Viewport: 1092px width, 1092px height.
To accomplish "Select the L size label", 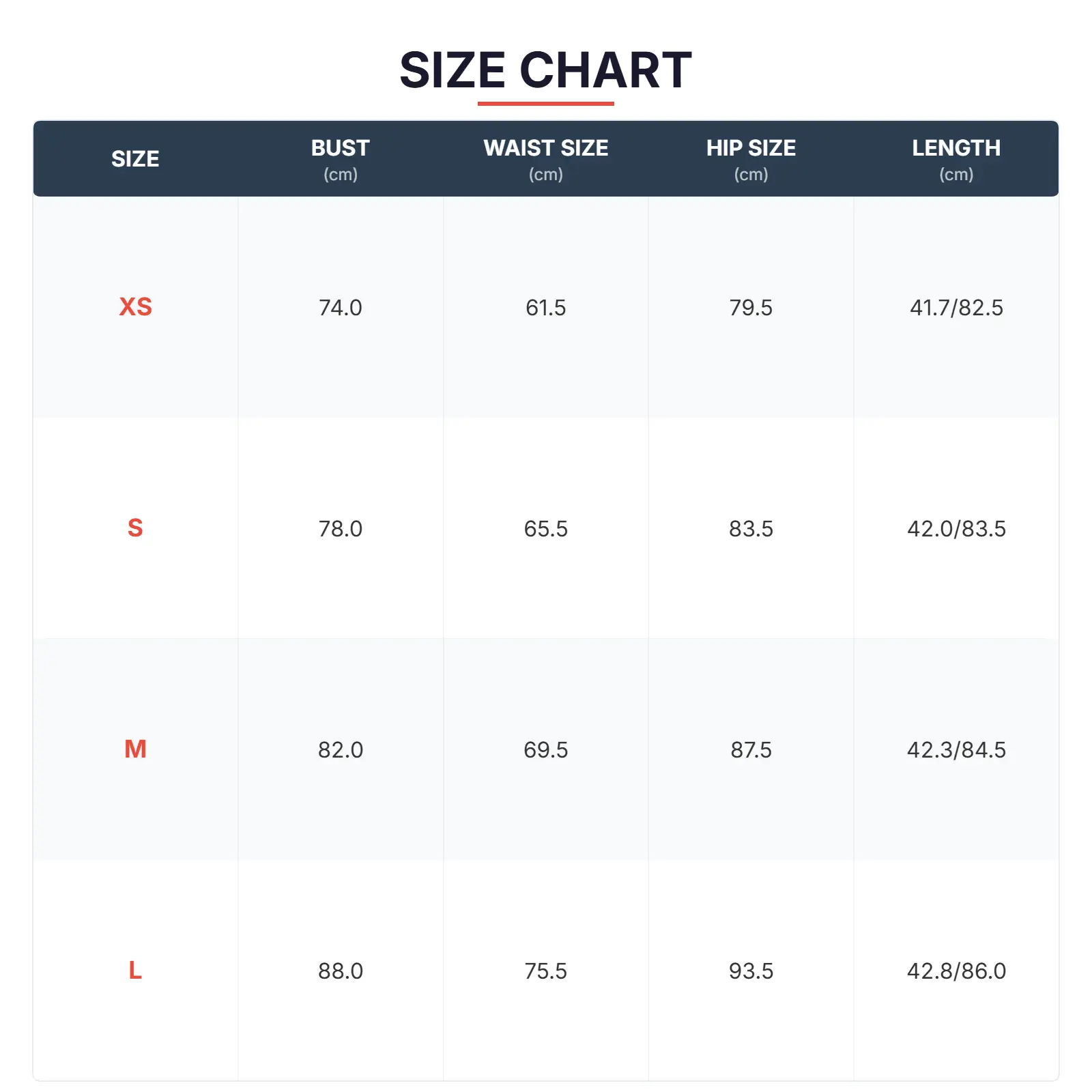I will [135, 971].
